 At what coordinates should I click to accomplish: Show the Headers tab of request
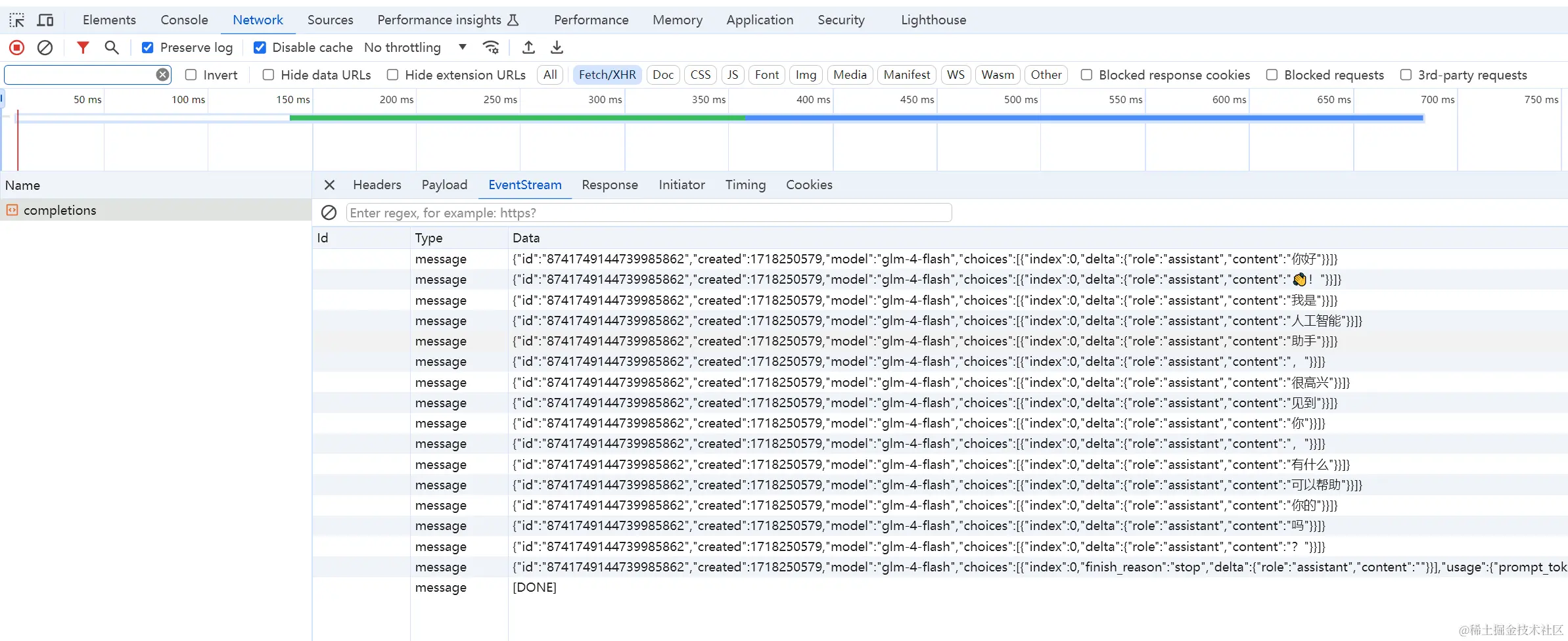point(377,185)
